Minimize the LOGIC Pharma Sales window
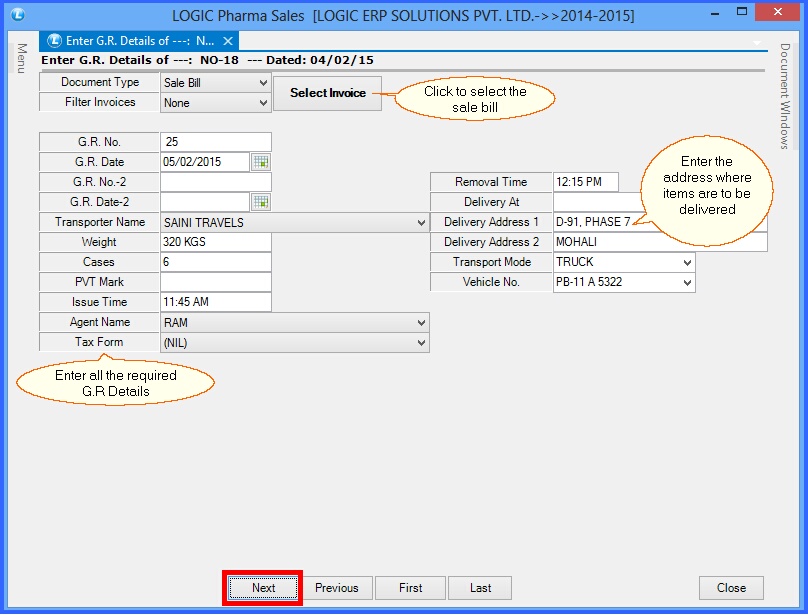This screenshot has width=808, height=615. click(x=715, y=13)
